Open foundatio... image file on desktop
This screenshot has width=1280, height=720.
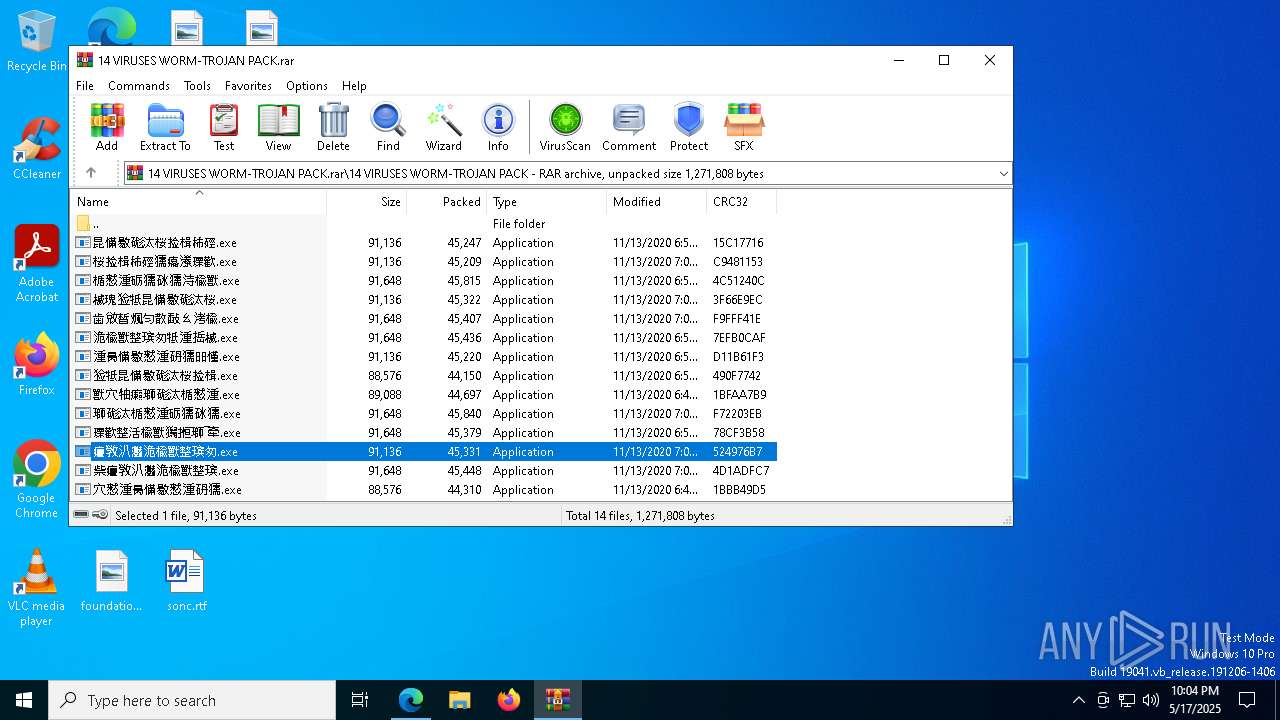point(112,580)
